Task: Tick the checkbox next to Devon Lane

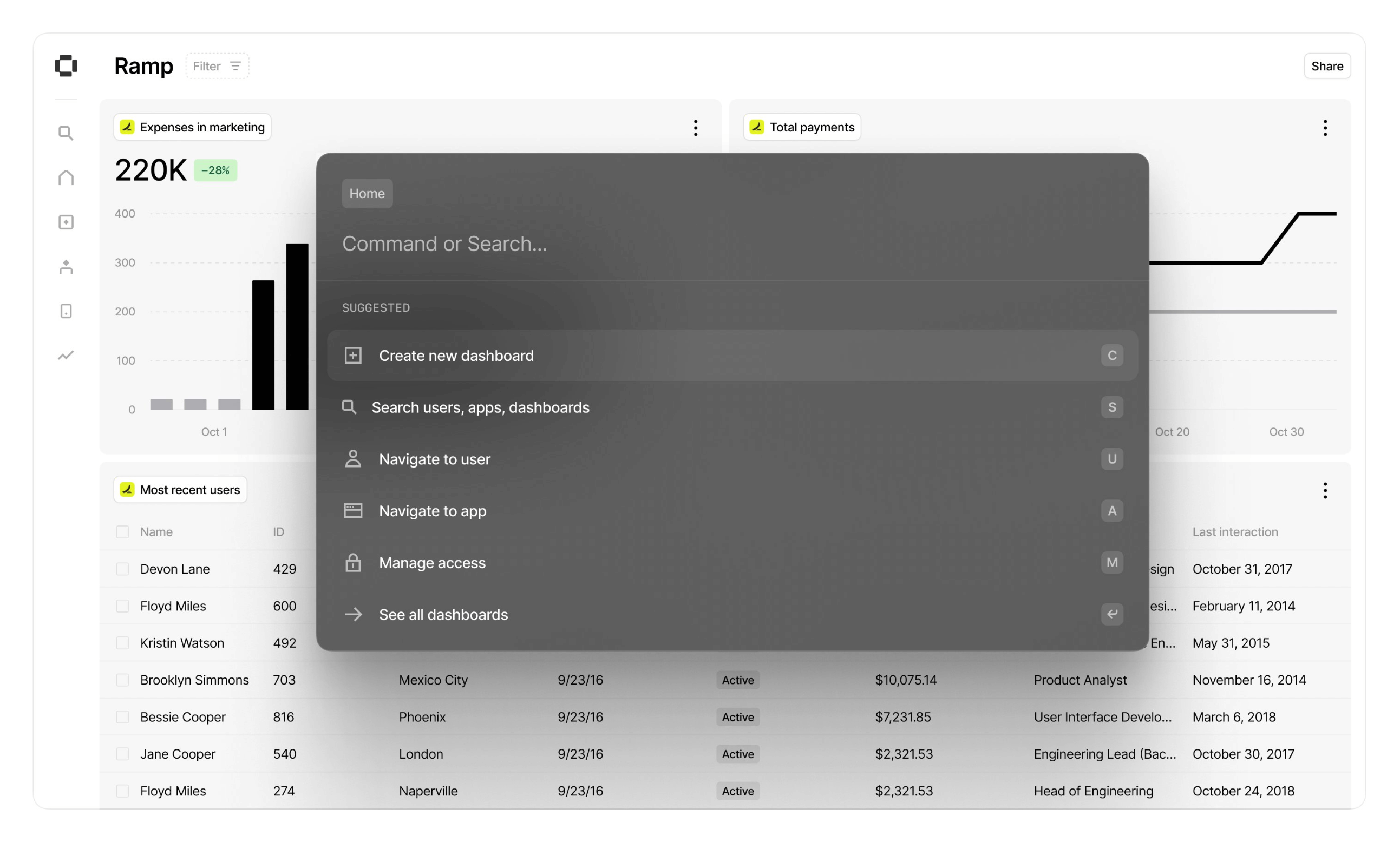Action: click(x=122, y=569)
